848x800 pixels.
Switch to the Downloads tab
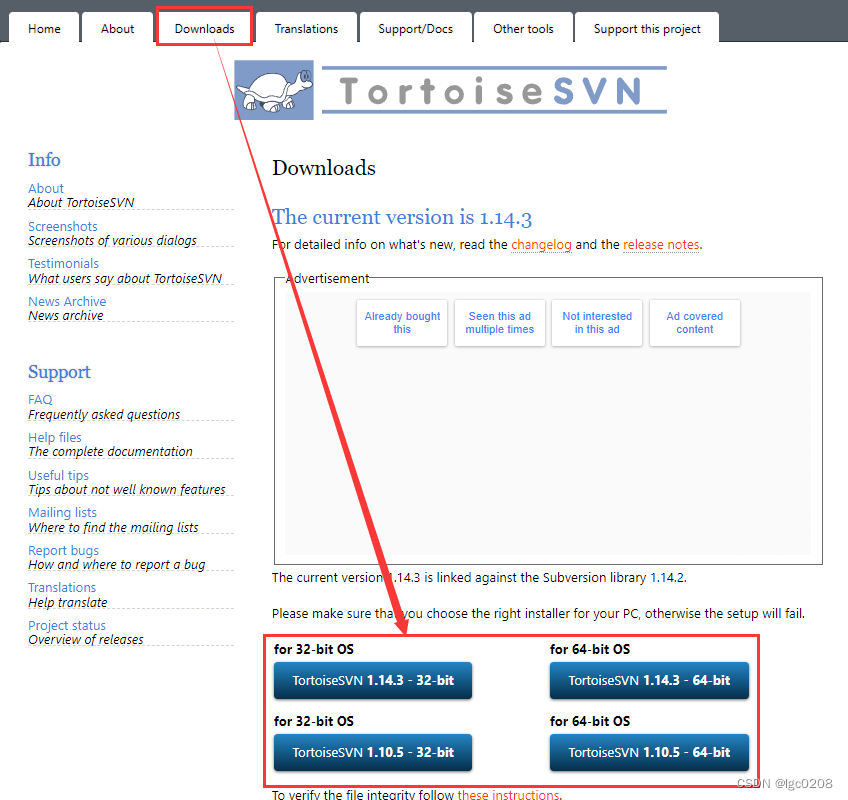(204, 29)
